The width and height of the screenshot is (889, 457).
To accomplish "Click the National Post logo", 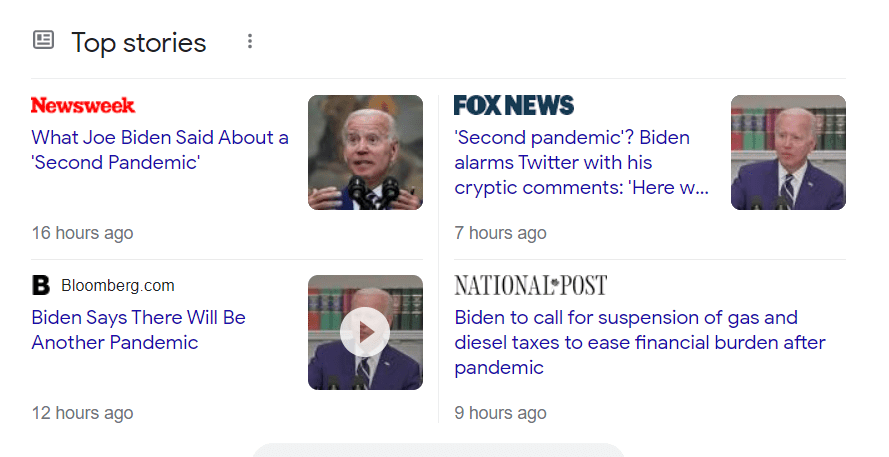I will tap(530, 286).
